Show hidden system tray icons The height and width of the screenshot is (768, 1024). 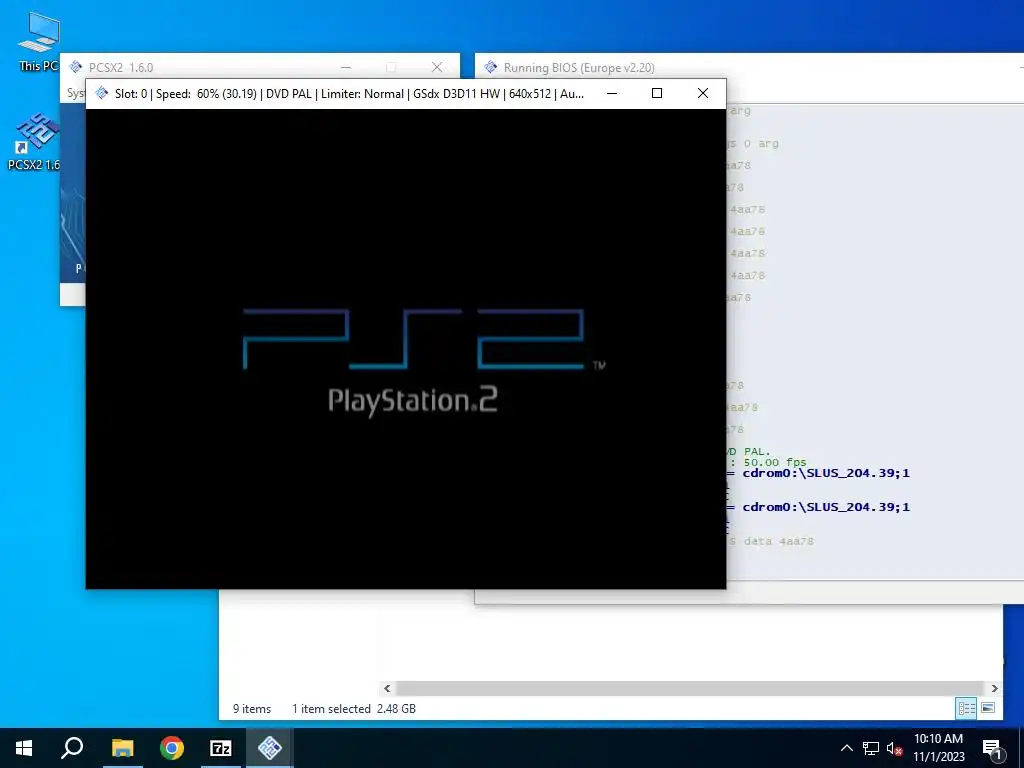click(846, 748)
